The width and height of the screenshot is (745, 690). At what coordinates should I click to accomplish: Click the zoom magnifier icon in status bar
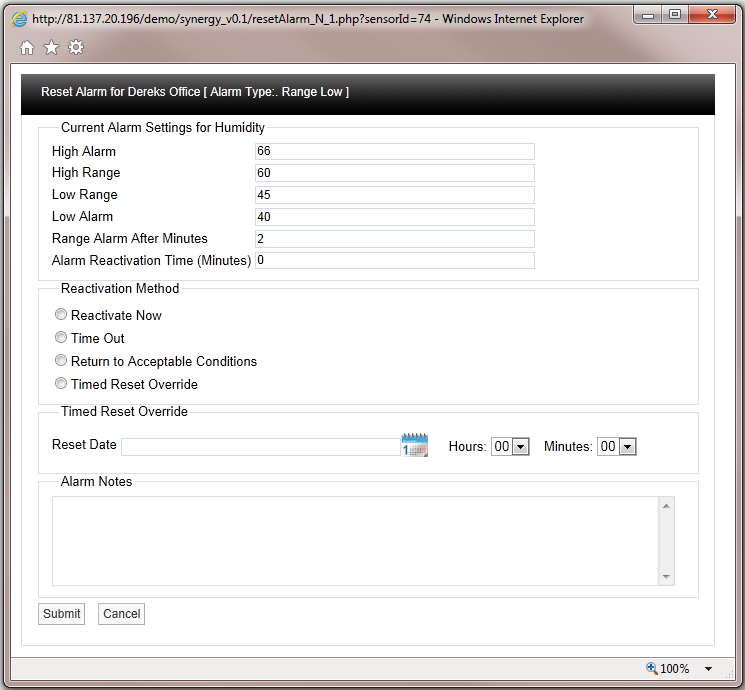pyautogui.click(x=652, y=668)
